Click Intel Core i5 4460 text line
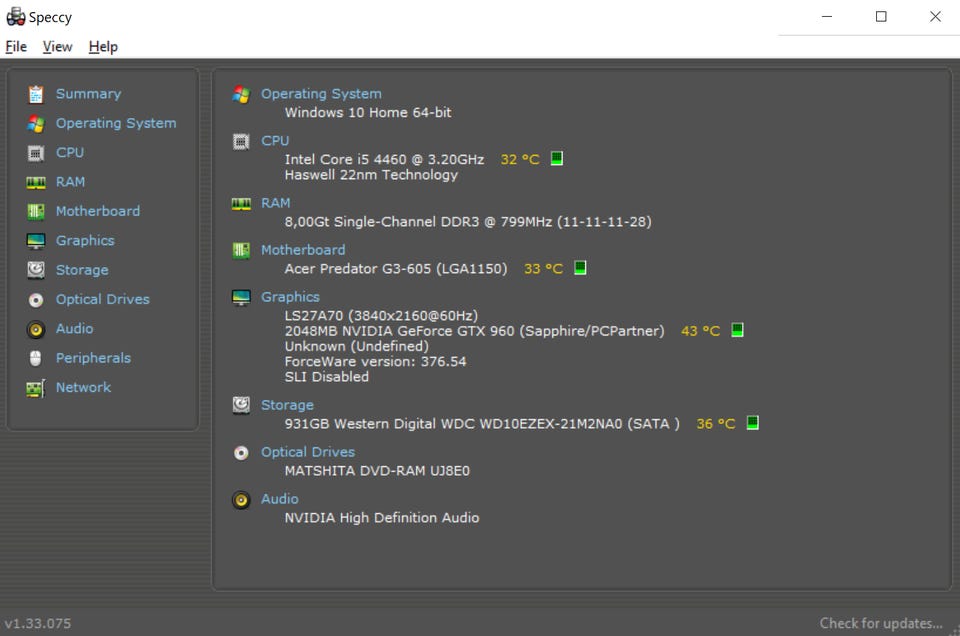This screenshot has width=960, height=636. (384, 160)
